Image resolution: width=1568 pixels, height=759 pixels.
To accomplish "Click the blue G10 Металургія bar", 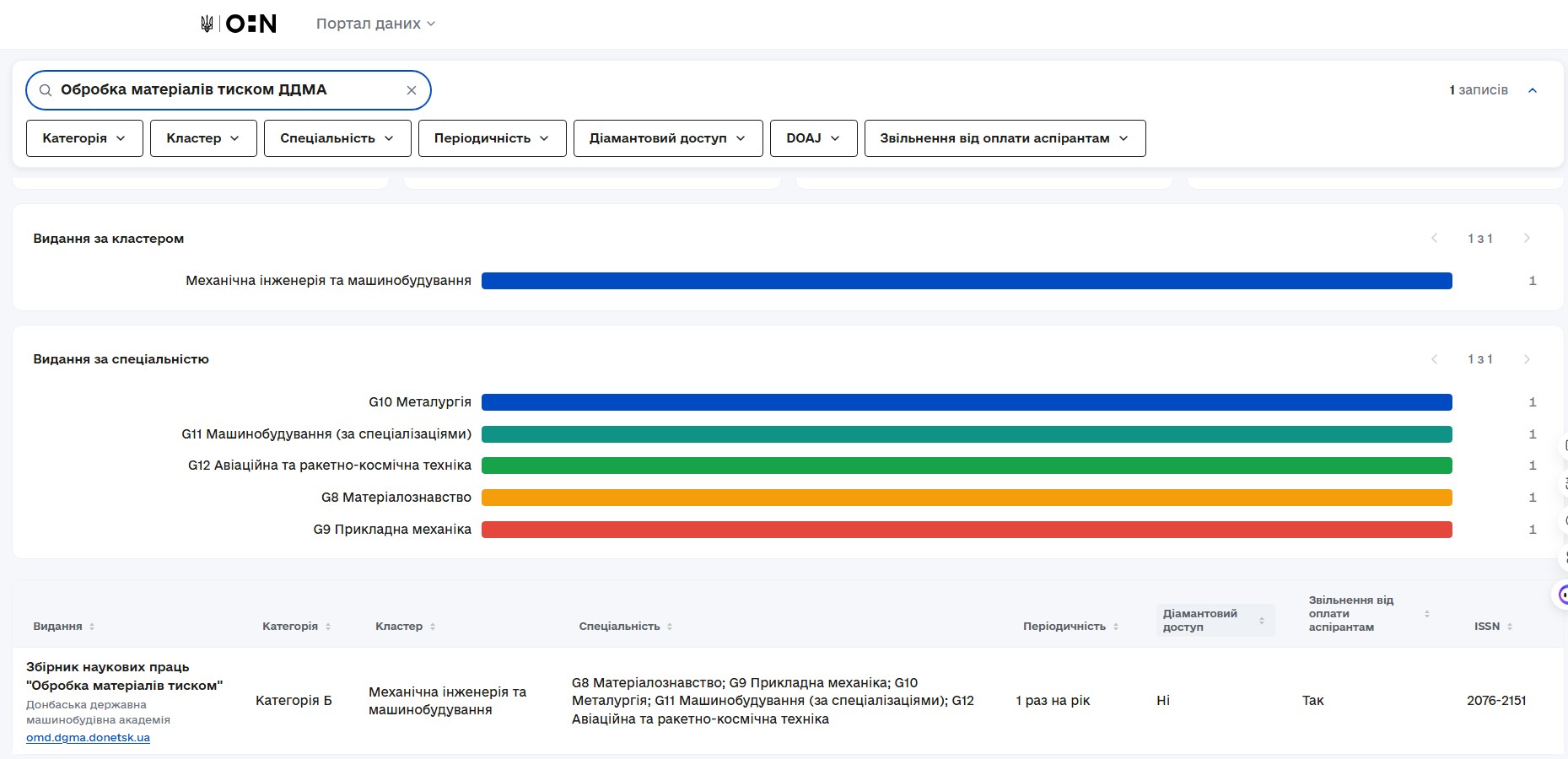I will 967,402.
